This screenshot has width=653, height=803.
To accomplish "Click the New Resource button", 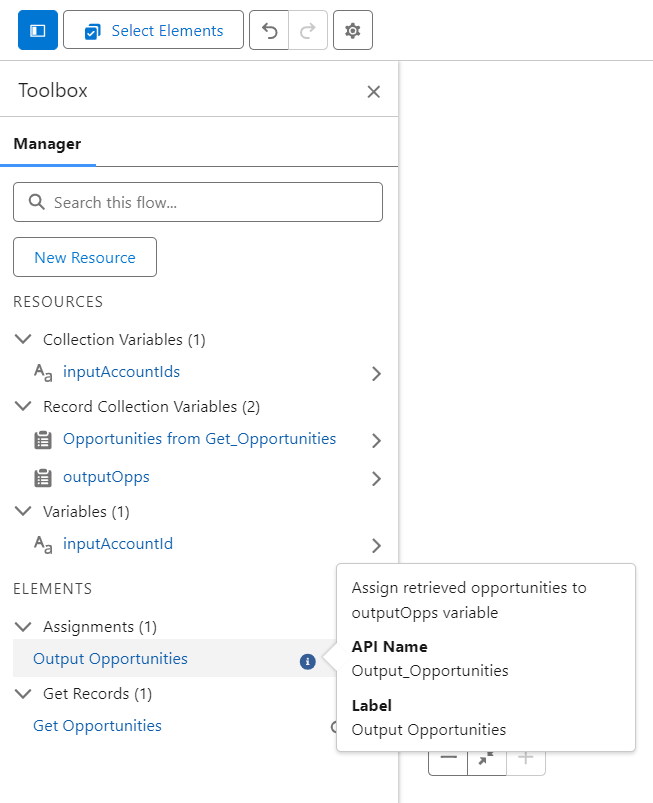I will pos(85,257).
